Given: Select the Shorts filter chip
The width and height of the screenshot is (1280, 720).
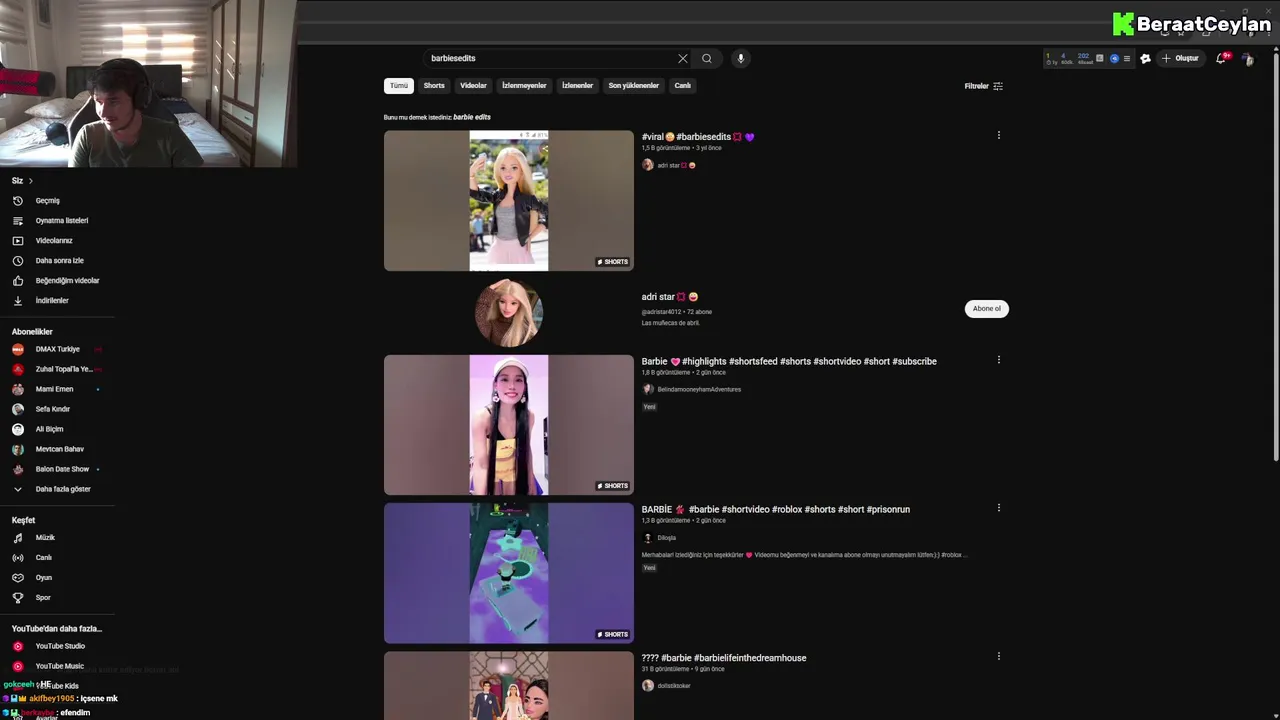Looking at the screenshot, I should point(434,86).
